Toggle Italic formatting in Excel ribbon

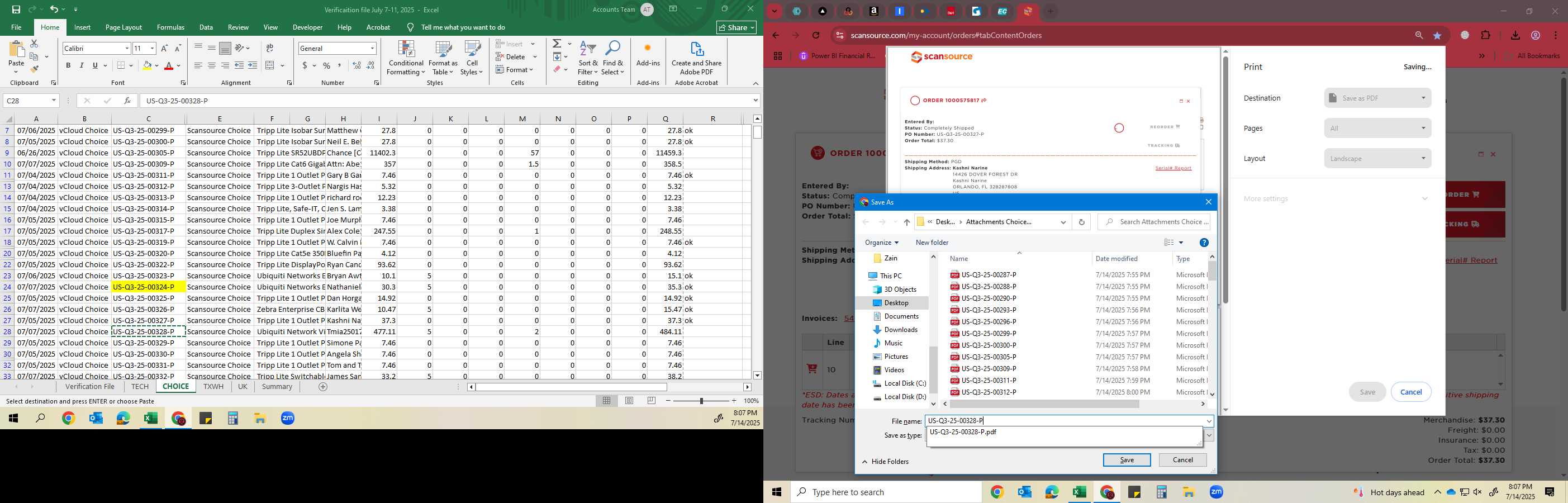(82, 65)
